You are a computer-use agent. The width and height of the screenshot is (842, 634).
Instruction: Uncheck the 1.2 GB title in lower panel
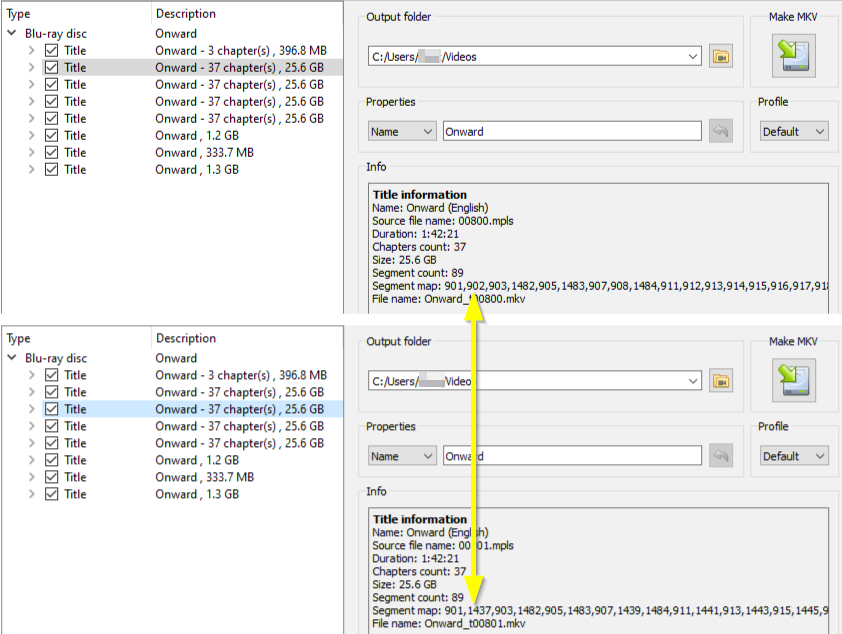click(x=52, y=460)
